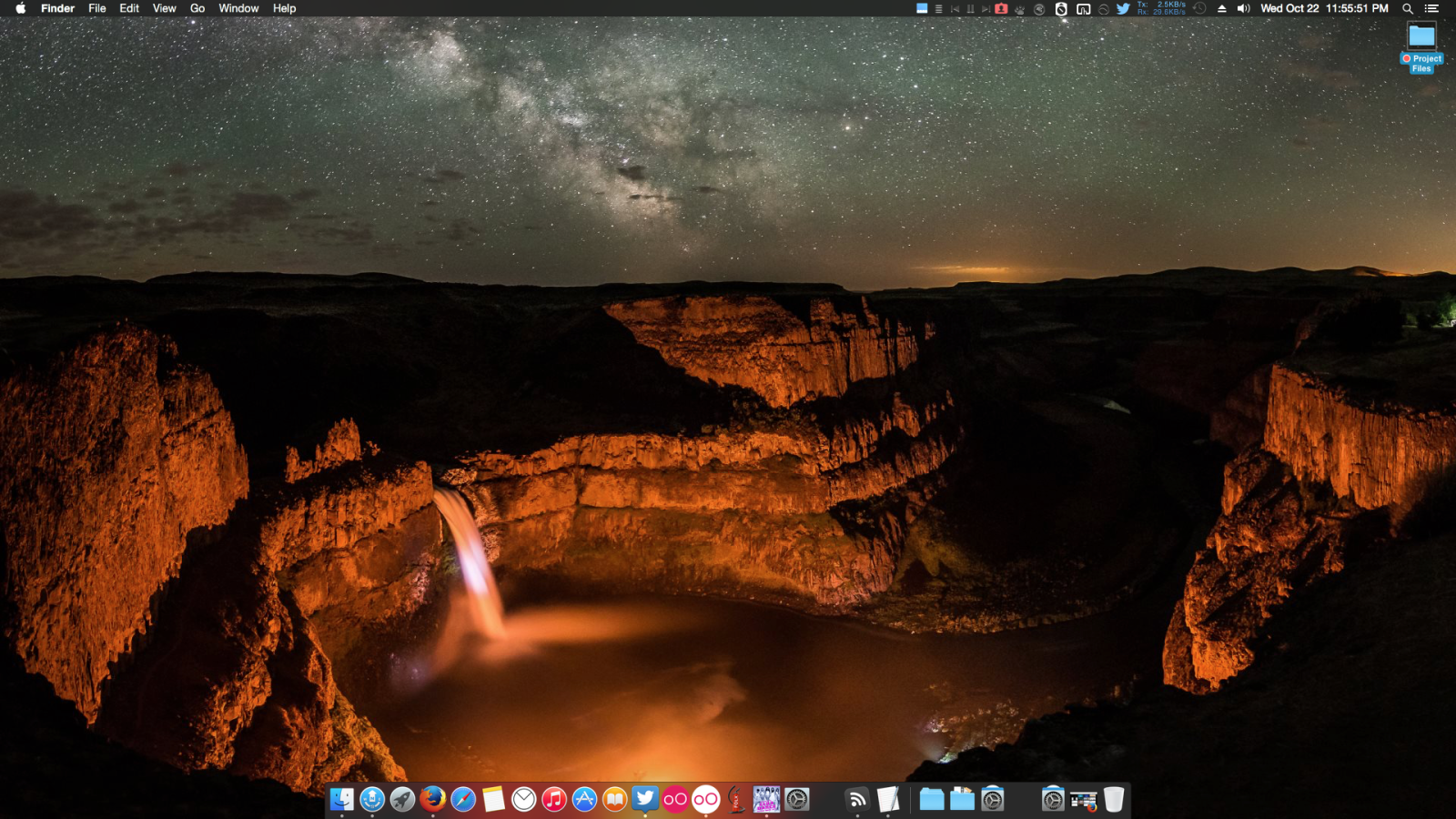
Task: Open iTunes music app in Dock
Action: (554, 799)
